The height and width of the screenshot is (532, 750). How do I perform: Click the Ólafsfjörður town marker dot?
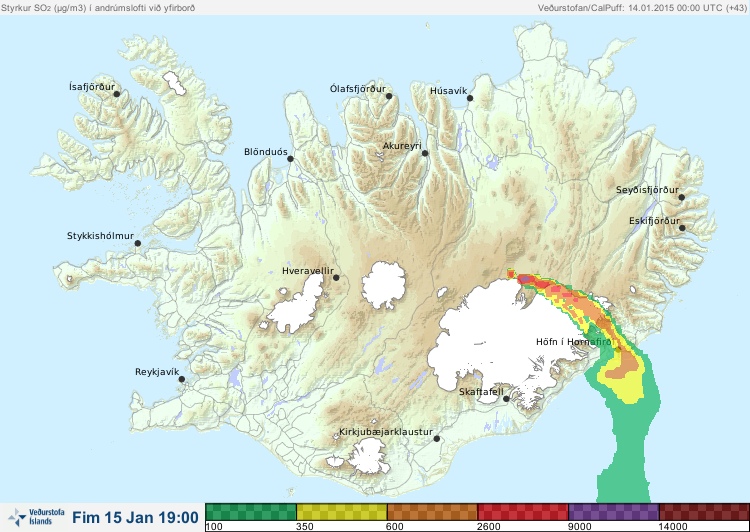389,96
